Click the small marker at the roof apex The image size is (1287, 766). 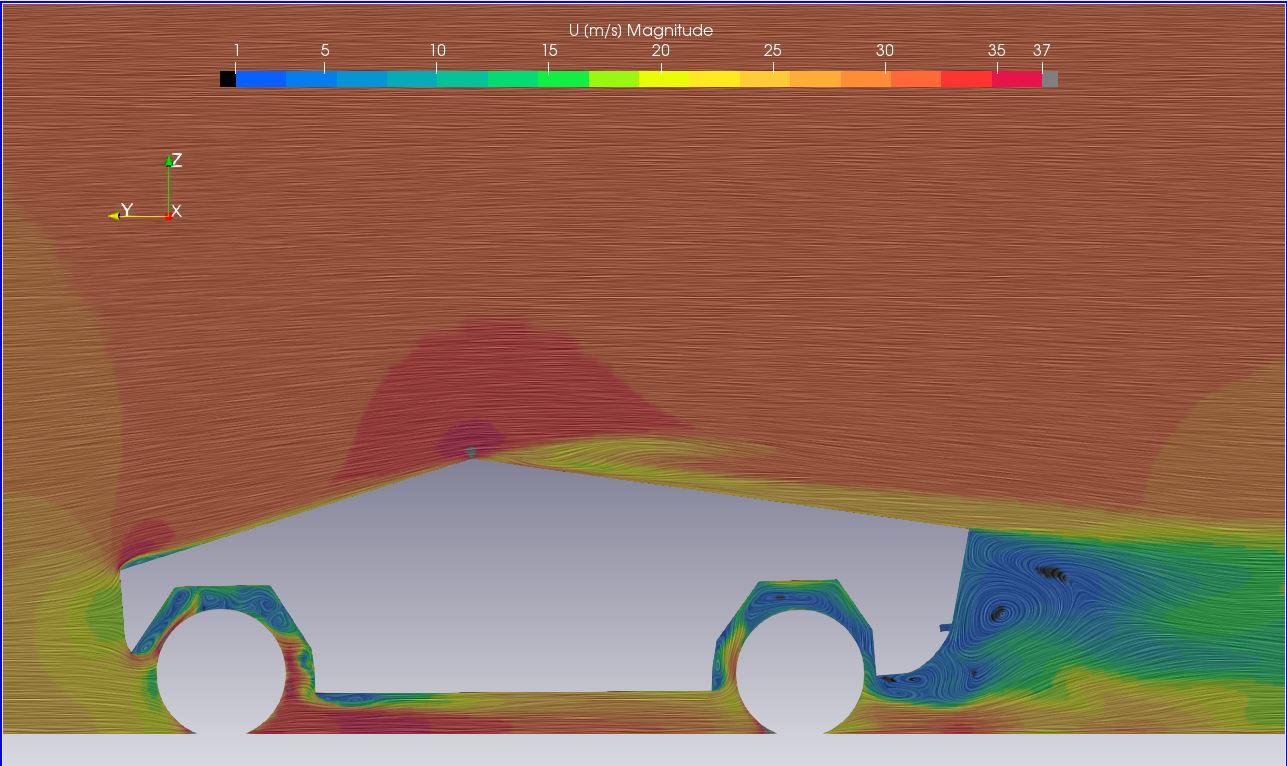click(x=471, y=454)
